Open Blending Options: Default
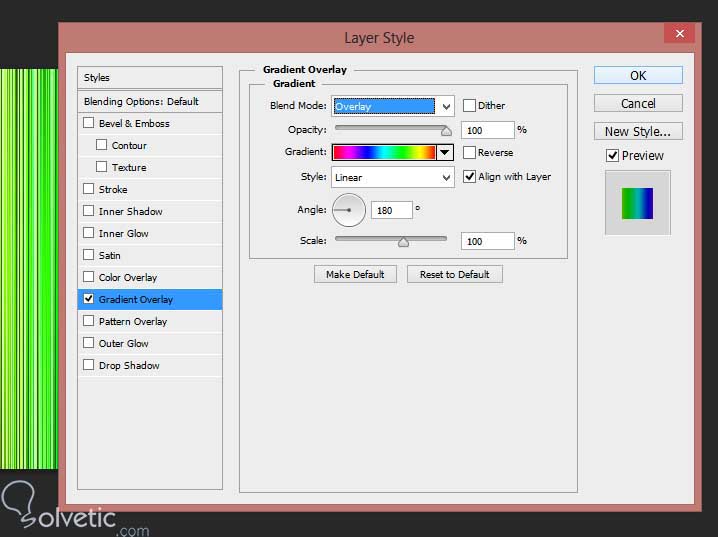The image size is (718, 537). pyautogui.click(x=150, y=101)
